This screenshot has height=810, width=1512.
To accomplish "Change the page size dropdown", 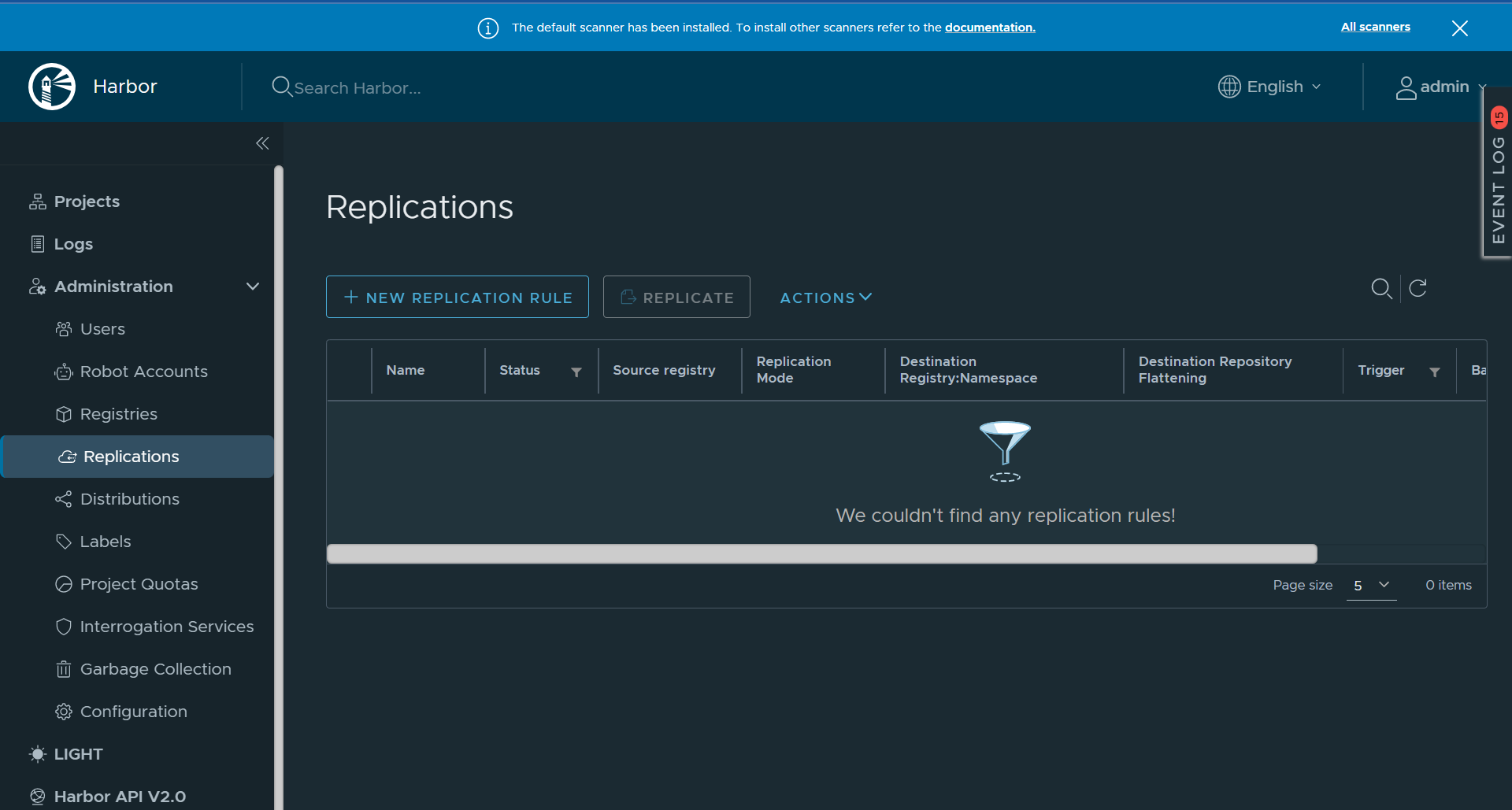I will pyautogui.click(x=1371, y=586).
